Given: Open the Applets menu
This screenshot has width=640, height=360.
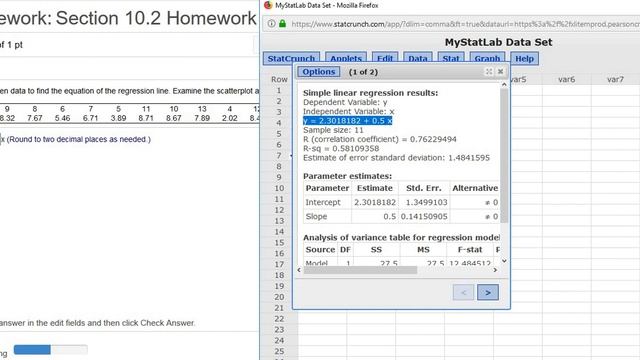Looking at the screenshot, I should click(x=346, y=58).
